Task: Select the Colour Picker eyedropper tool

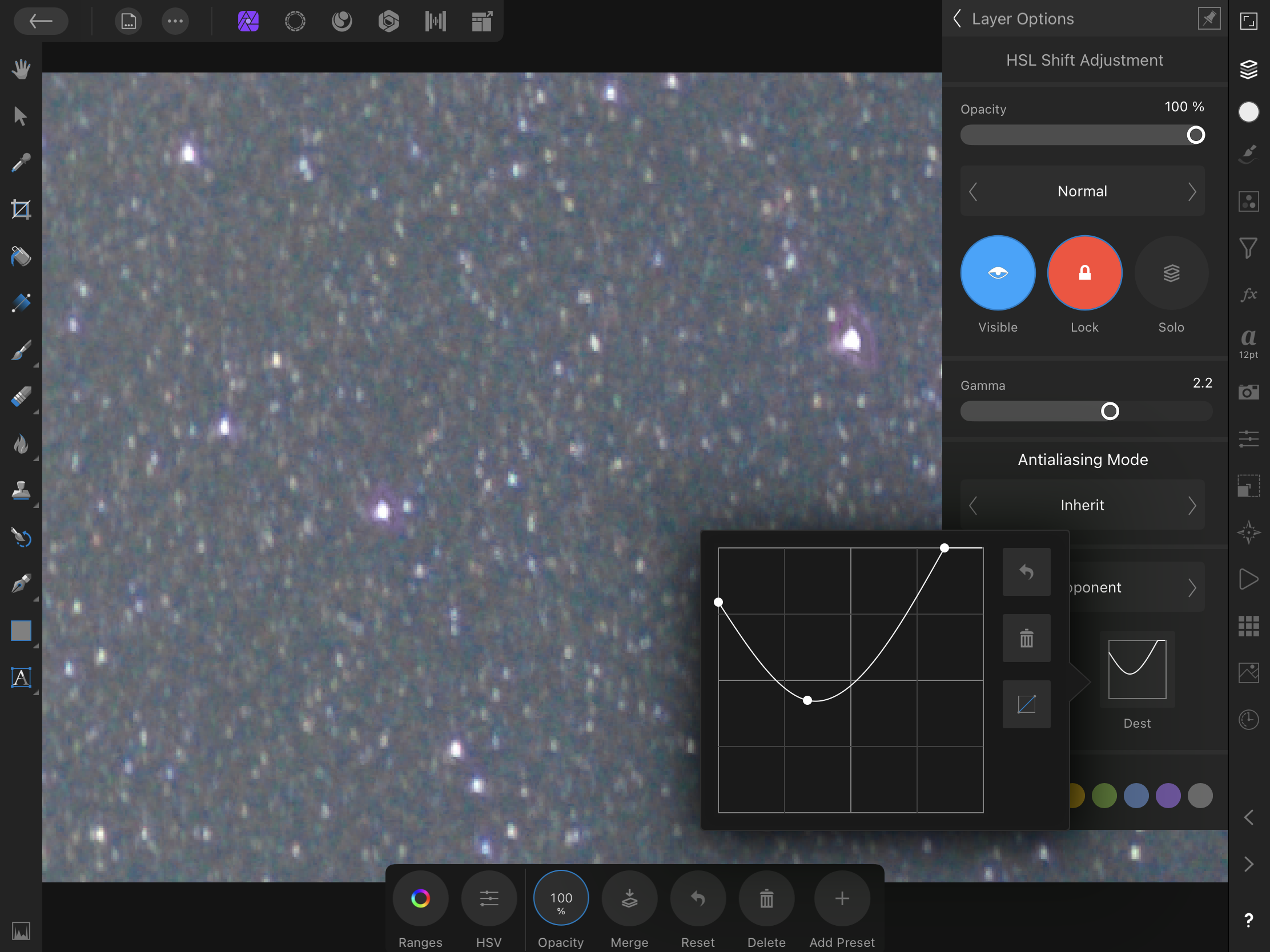Action: click(x=21, y=163)
